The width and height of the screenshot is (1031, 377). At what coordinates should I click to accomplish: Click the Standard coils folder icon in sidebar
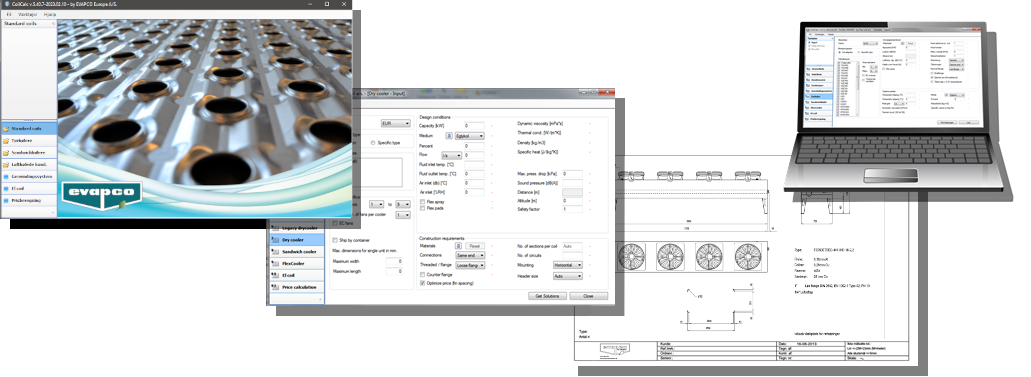tap(7, 128)
